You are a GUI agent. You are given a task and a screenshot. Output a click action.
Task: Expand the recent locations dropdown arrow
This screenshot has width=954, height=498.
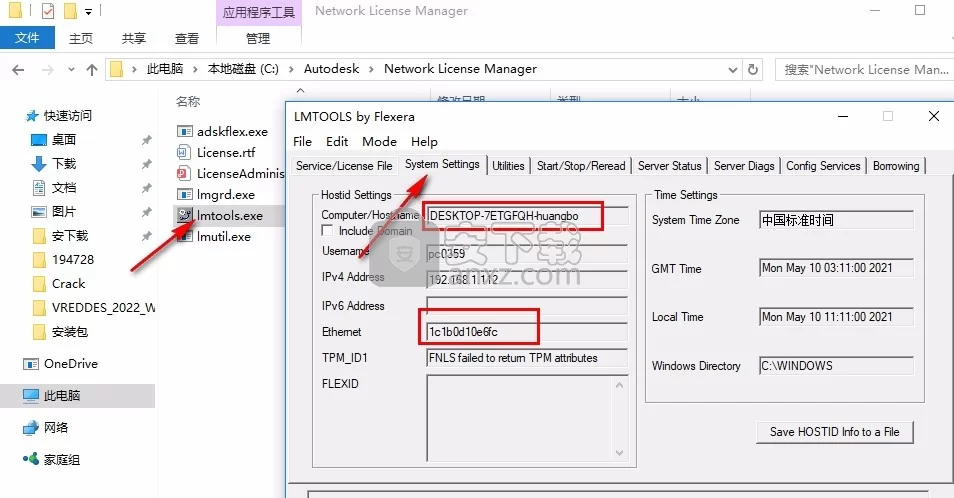click(x=70, y=70)
